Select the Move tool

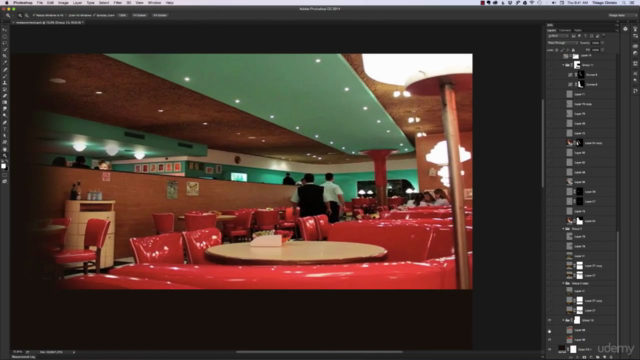pyautogui.click(x=5, y=30)
